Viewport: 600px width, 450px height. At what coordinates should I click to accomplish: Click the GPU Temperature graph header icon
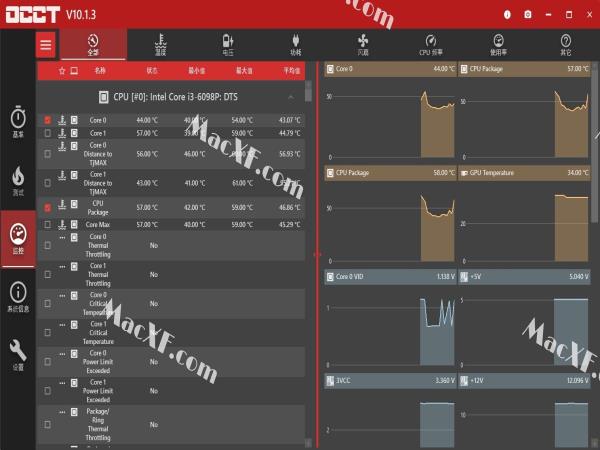pyautogui.click(x=464, y=173)
